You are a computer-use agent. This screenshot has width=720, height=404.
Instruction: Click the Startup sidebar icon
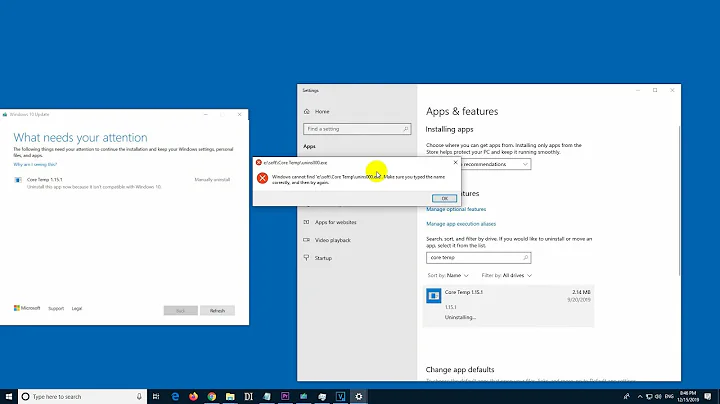(x=306, y=258)
